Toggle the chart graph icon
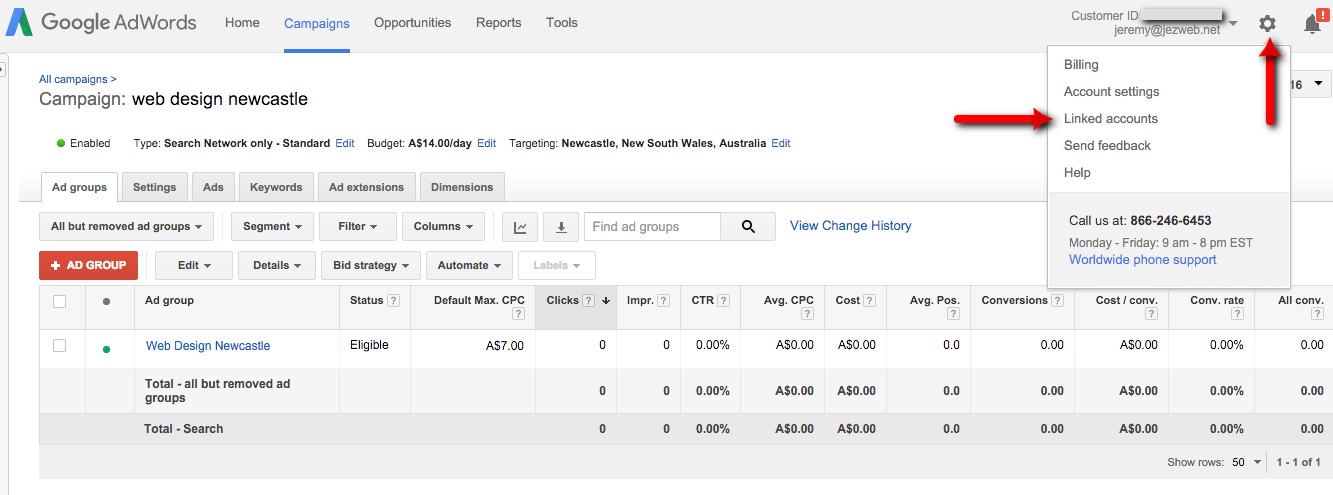 tap(520, 227)
